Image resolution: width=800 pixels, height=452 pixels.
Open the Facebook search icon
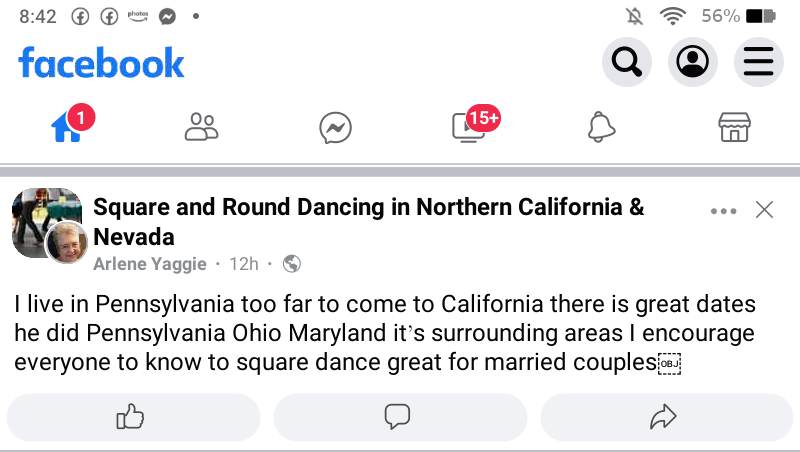(627, 63)
